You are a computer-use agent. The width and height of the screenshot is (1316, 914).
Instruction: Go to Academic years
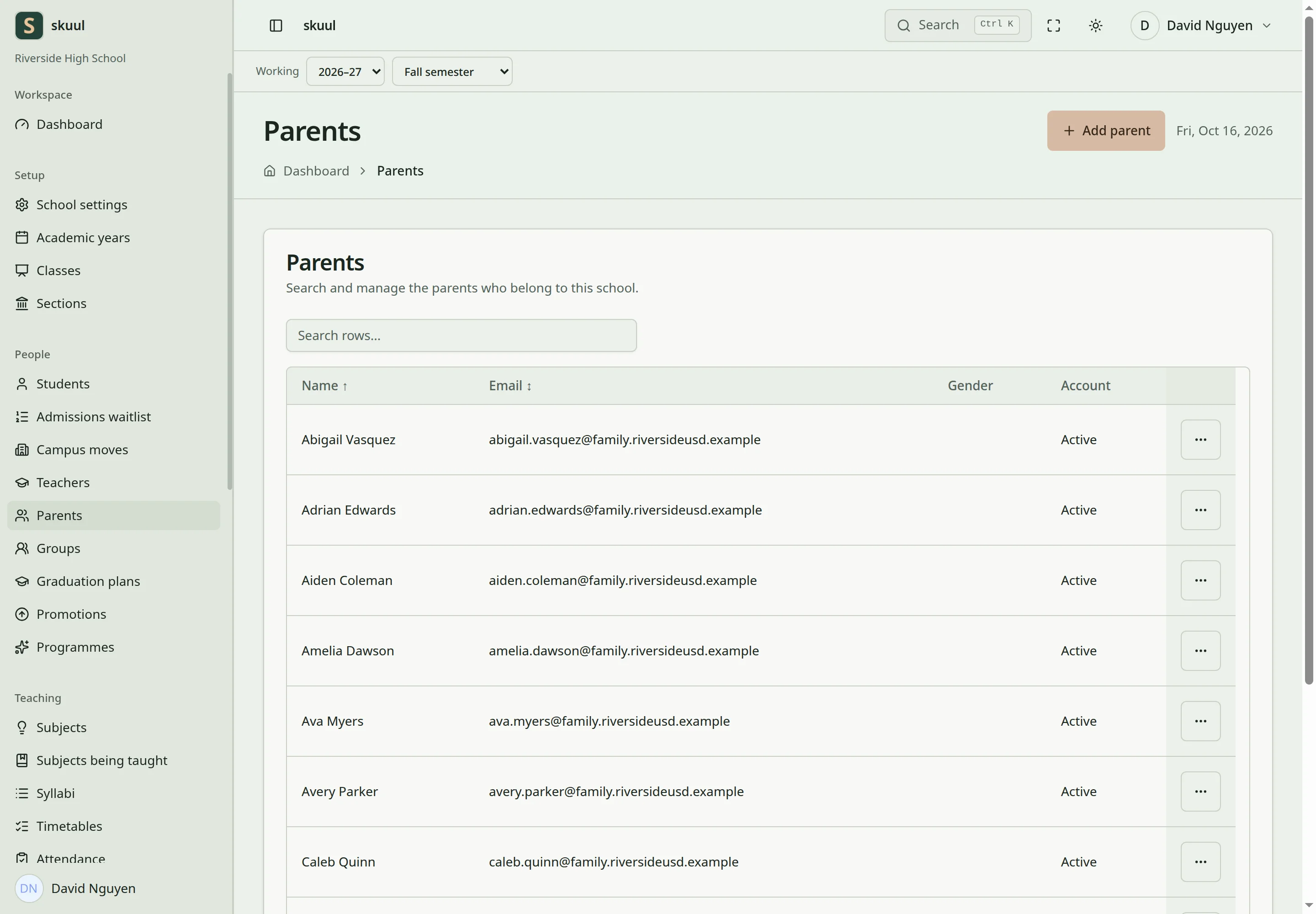(x=113, y=237)
